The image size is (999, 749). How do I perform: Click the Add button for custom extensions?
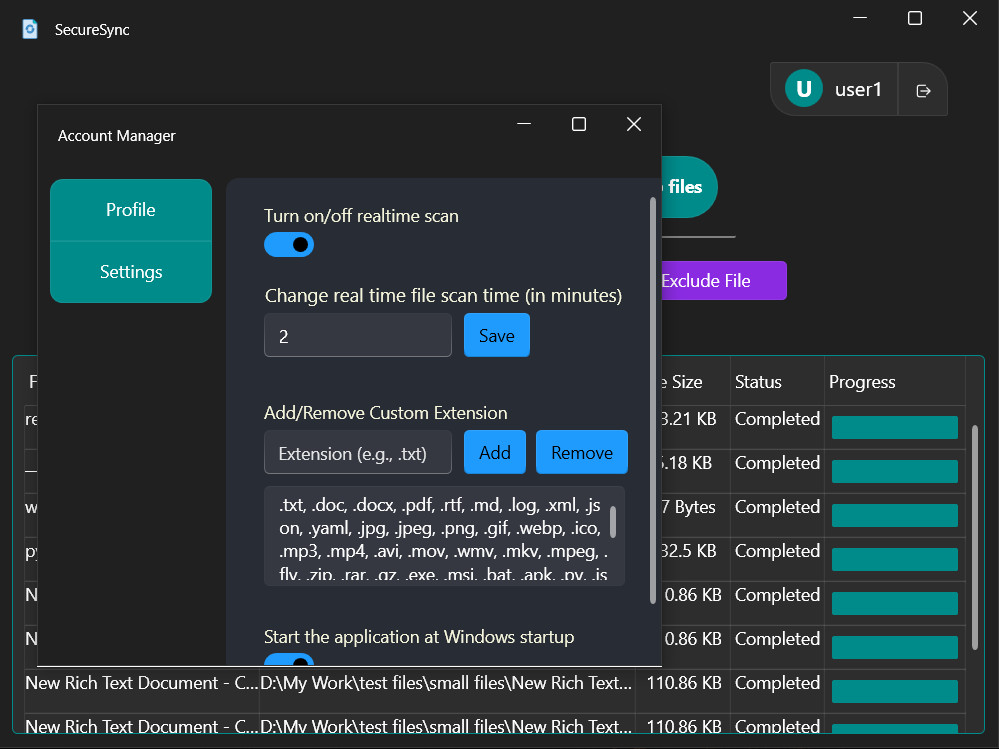click(494, 452)
